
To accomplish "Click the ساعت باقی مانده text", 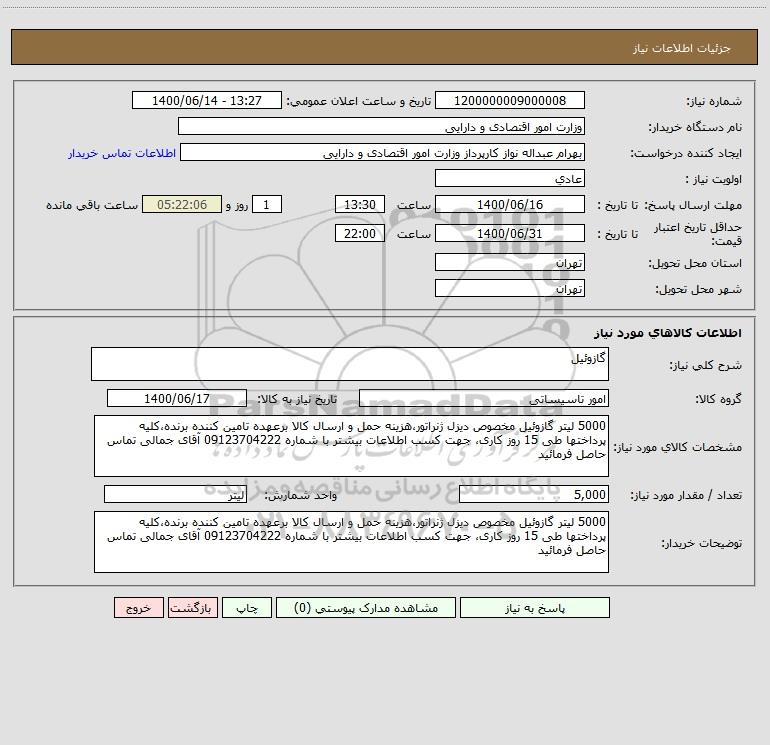I will tap(92, 205).
